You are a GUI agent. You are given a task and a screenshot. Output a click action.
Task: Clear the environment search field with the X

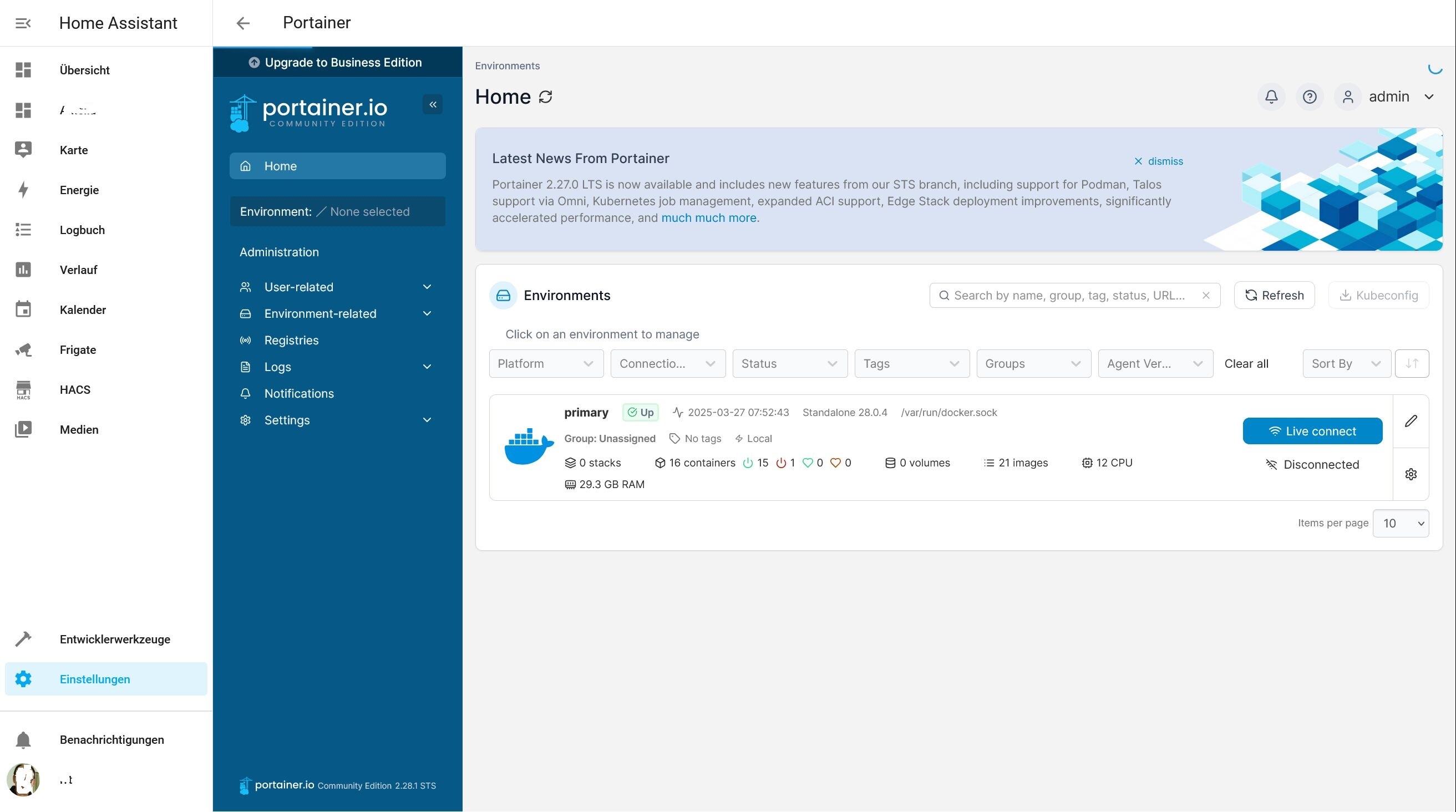click(x=1206, y=296)
